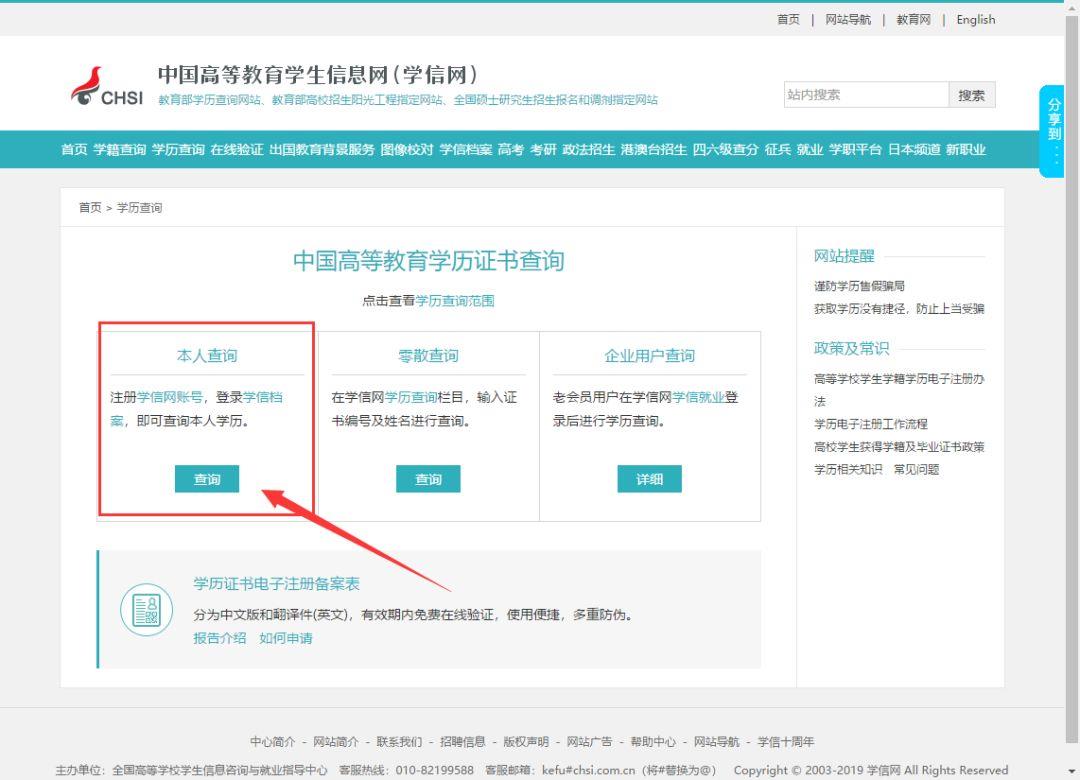
Task: Open 网站导航 in the top utility links
Action: [x=848, y=19]
